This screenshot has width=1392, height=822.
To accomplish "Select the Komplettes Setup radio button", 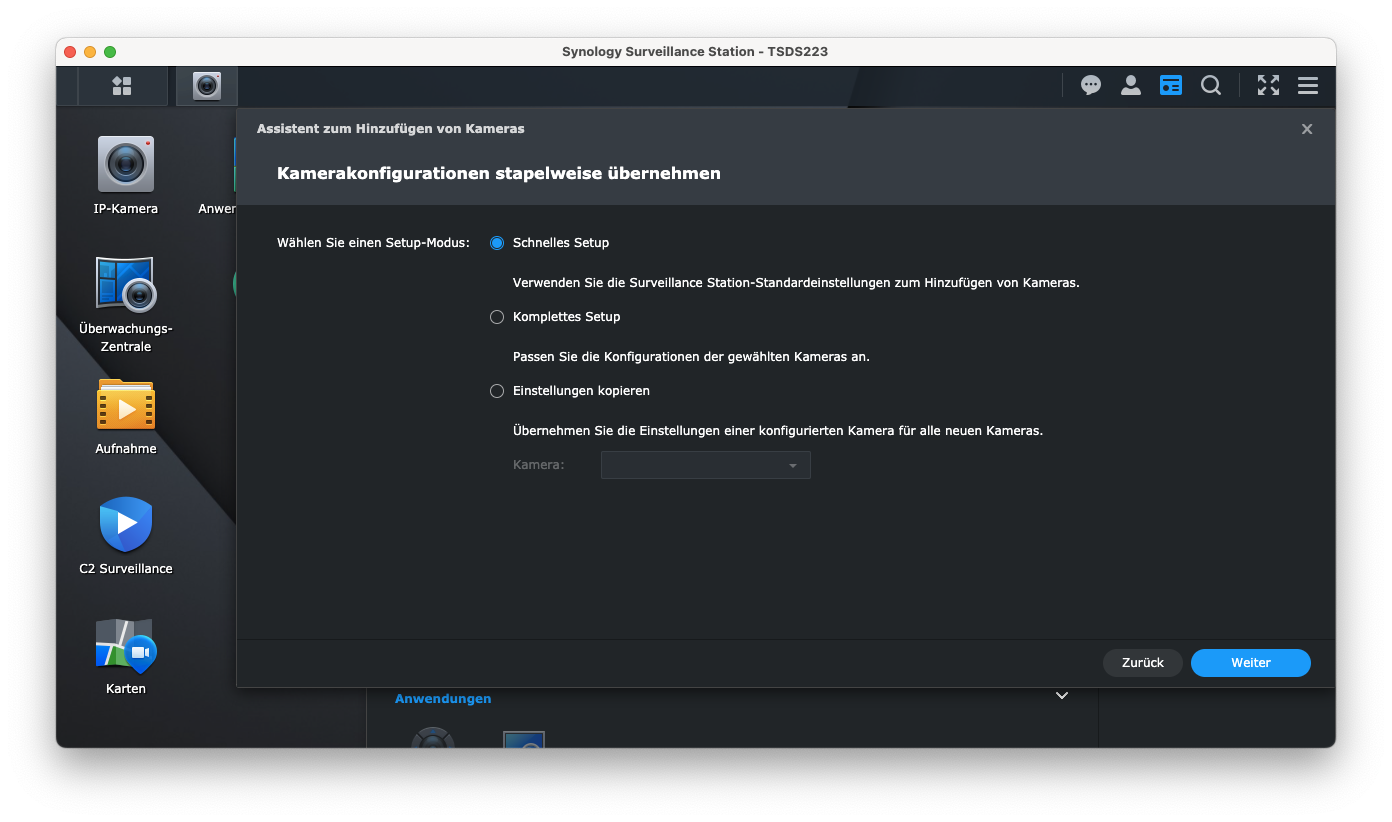I will (497, 317).
